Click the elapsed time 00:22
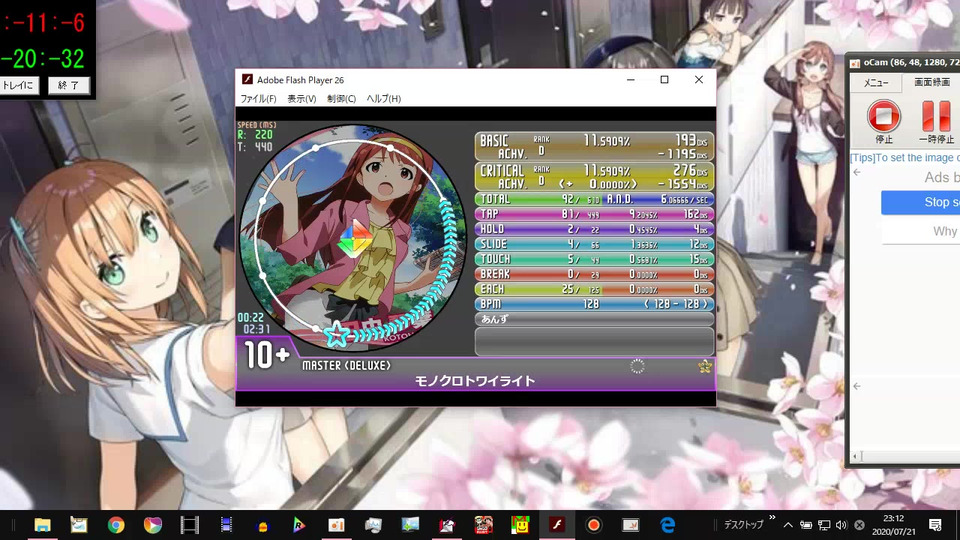The height and width of the screenshot is (540, 960). click(x=250, y=318)
